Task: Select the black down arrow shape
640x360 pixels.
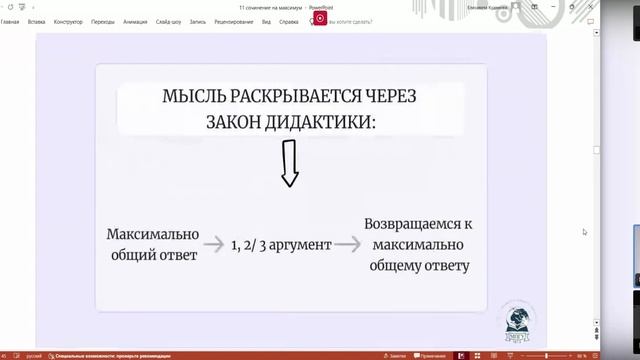Action: [x=290, y=163]
